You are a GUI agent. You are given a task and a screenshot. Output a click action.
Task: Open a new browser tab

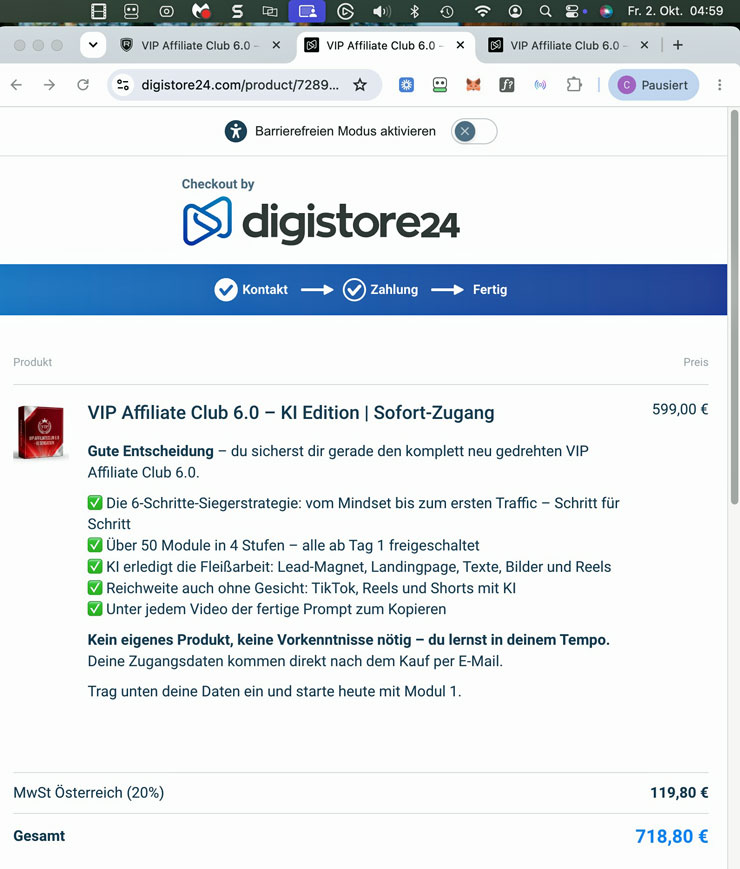[x=677, y=45]
